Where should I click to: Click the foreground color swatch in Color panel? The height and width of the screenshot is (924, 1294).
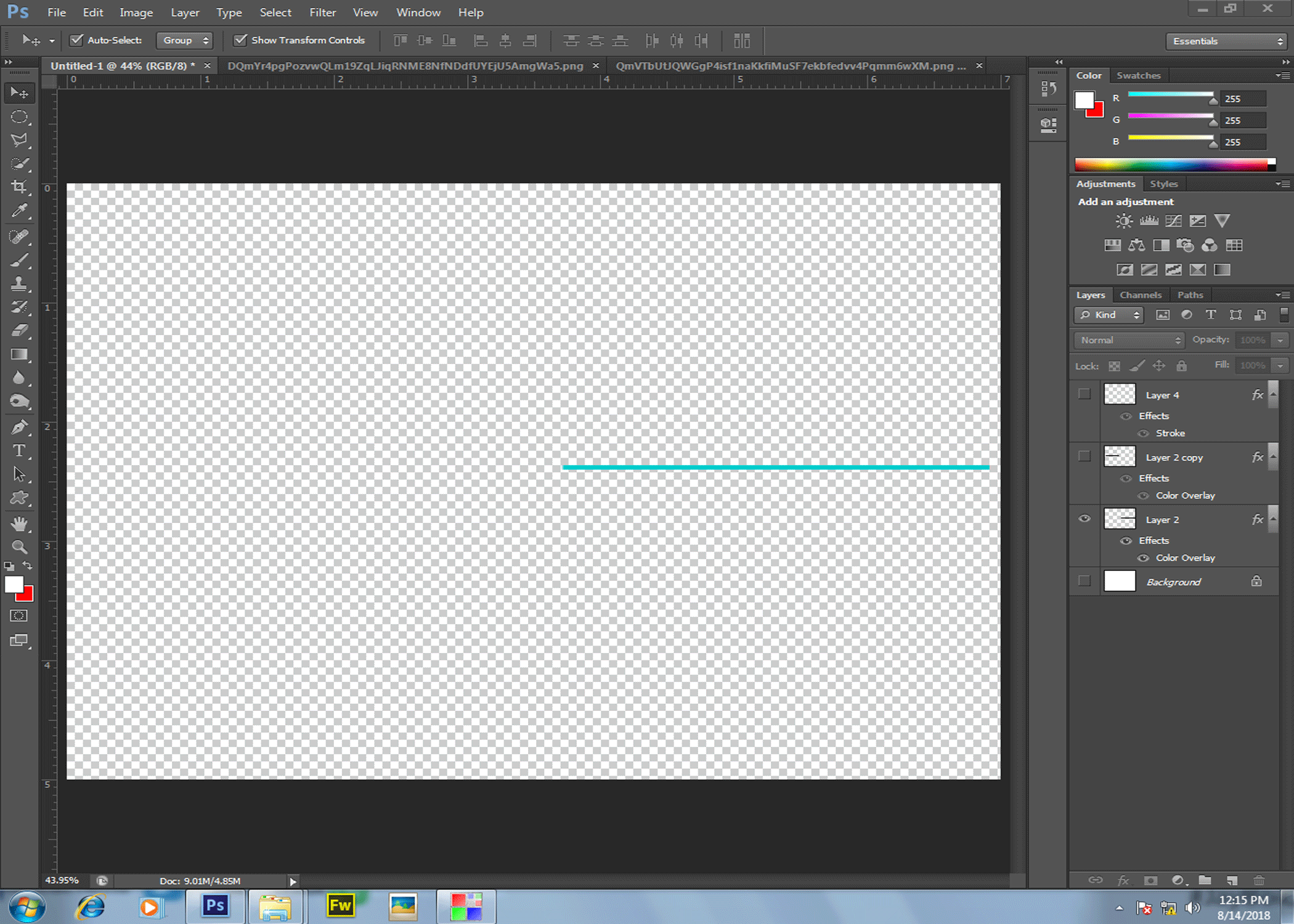[1084, 100]
